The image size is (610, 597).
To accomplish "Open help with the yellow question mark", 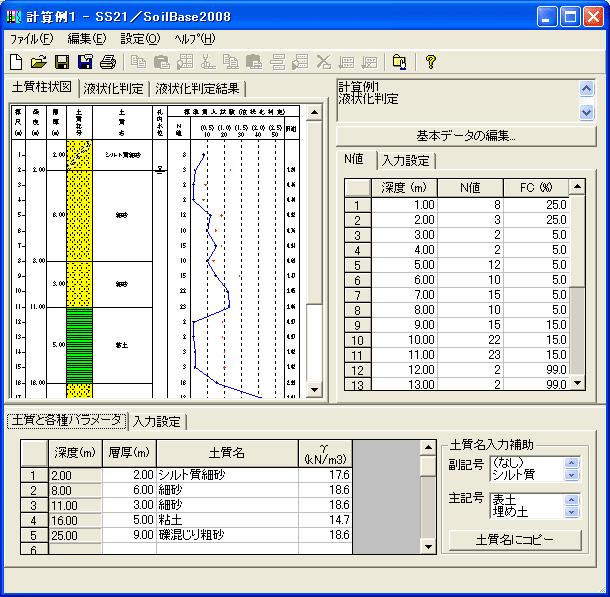I will point(431,62).
